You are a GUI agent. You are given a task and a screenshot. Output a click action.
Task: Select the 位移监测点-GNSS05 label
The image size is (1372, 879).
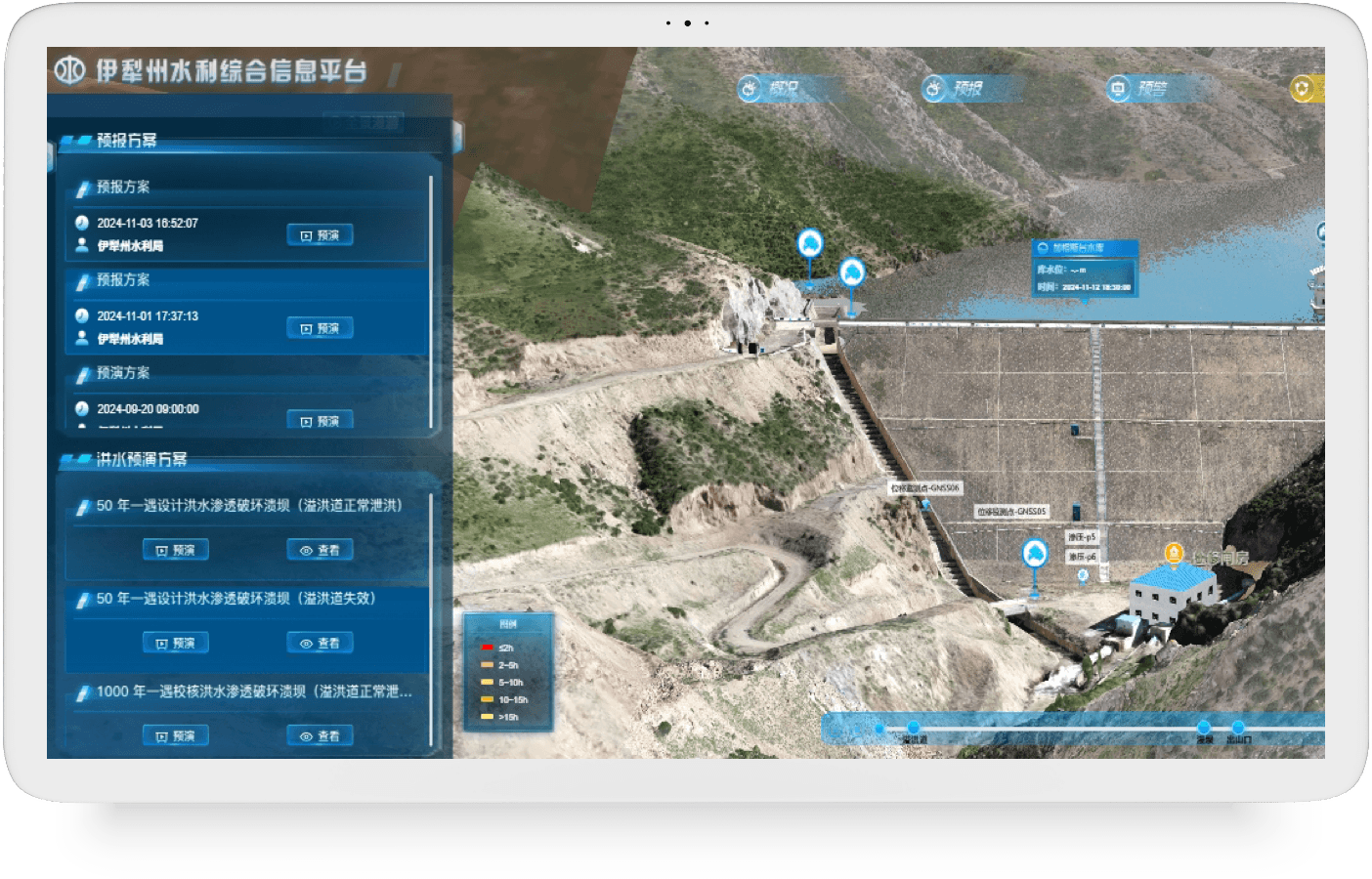tap(1011, 511)
